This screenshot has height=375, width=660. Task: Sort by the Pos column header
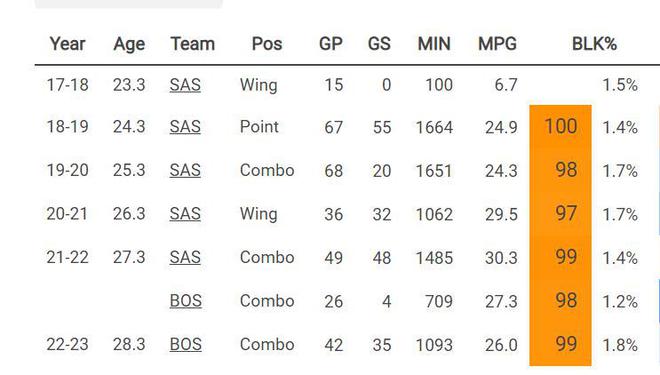point(267,44)
